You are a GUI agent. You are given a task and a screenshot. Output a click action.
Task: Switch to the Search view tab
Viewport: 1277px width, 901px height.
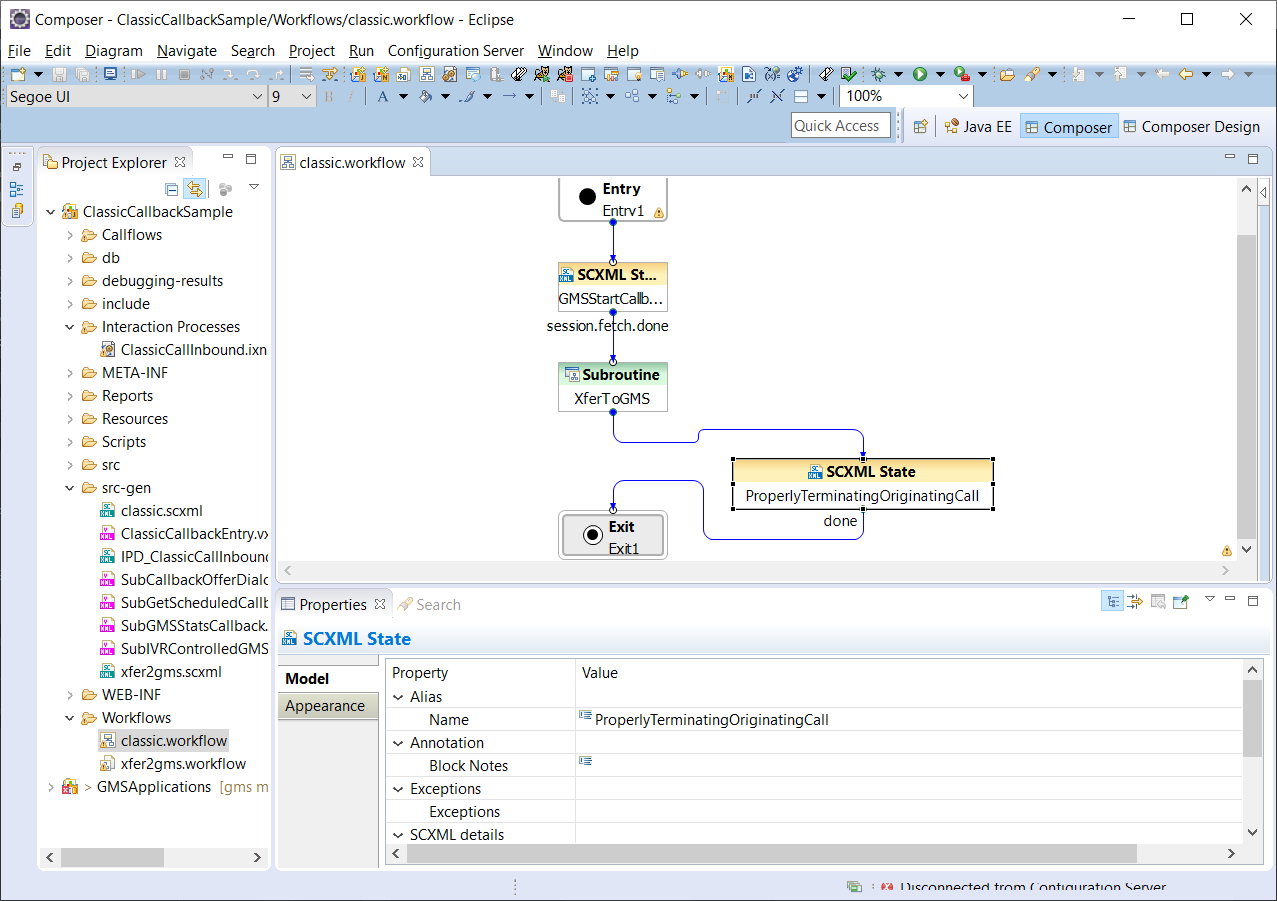pos(429,605)
